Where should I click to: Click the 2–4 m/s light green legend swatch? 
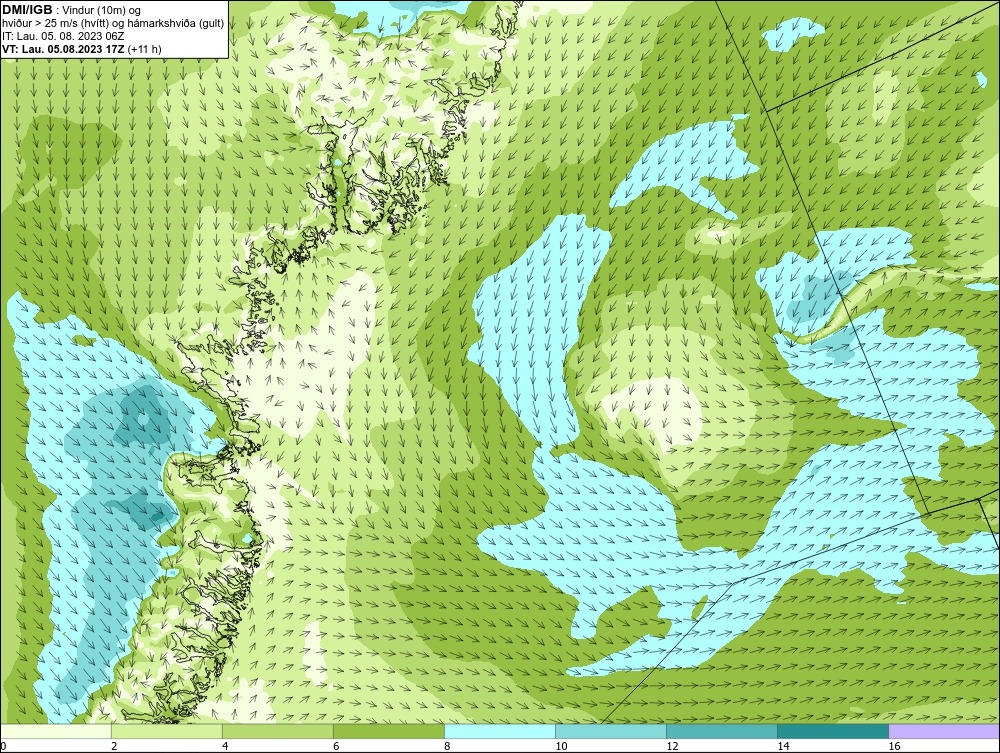(166, 731)
